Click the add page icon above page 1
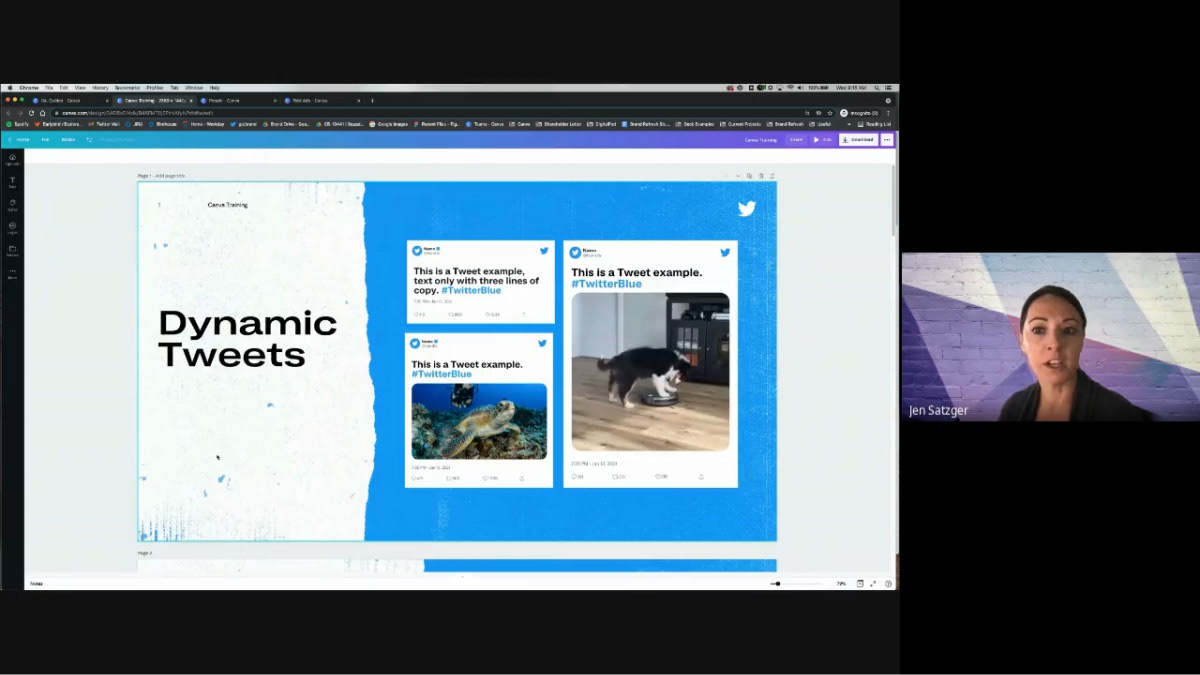 772,176
